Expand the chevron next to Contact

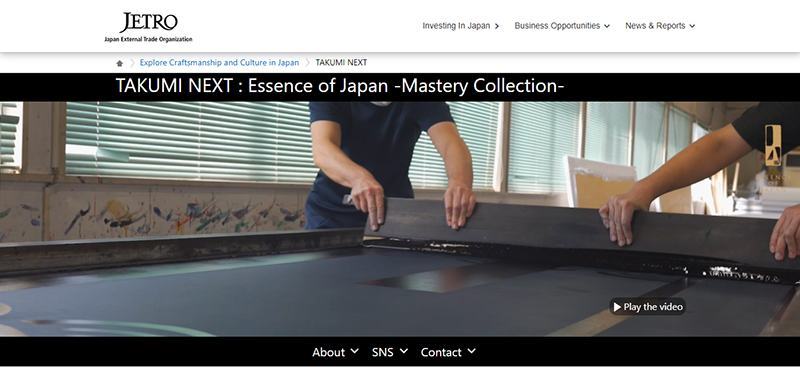point(472,351)
